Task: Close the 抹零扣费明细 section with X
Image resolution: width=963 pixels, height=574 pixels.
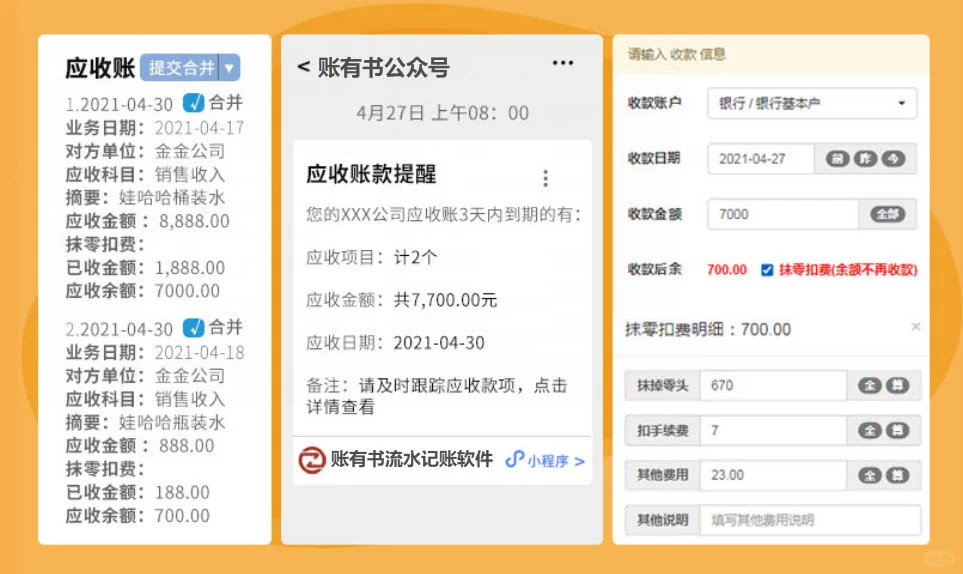Action: [x=916, y=327]
